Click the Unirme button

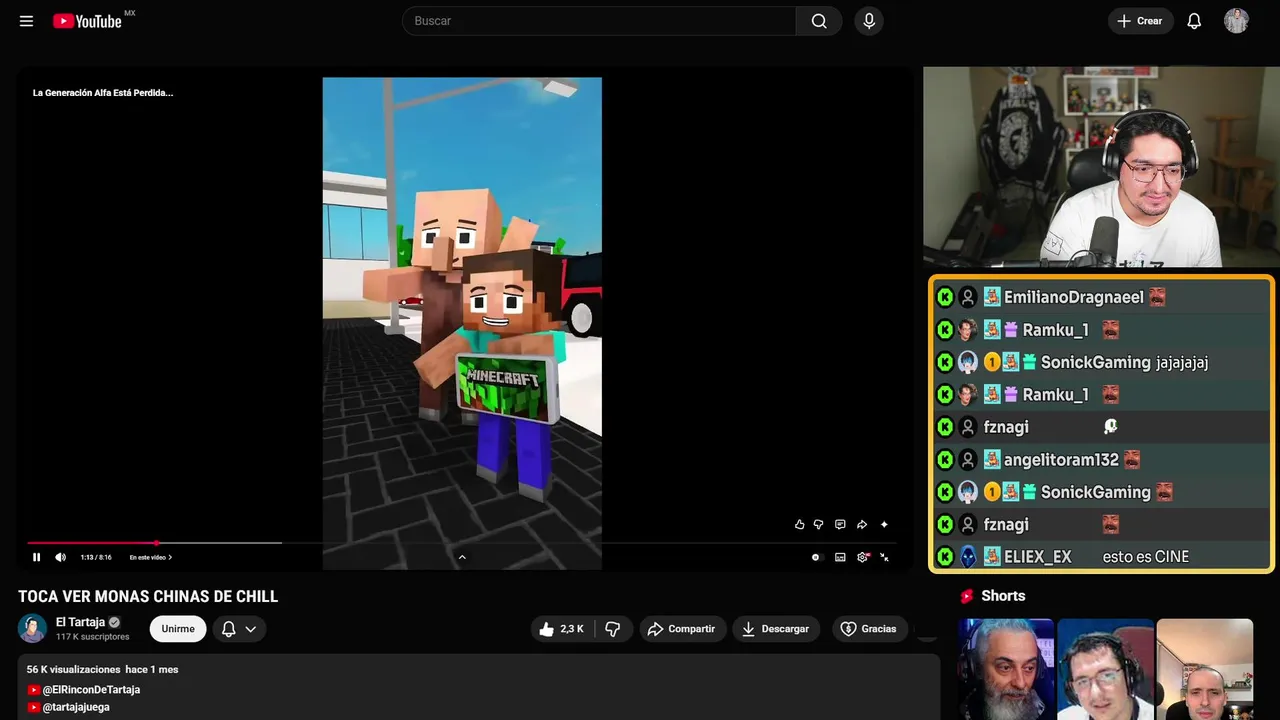pyautogui.click(x=178, y=629)
